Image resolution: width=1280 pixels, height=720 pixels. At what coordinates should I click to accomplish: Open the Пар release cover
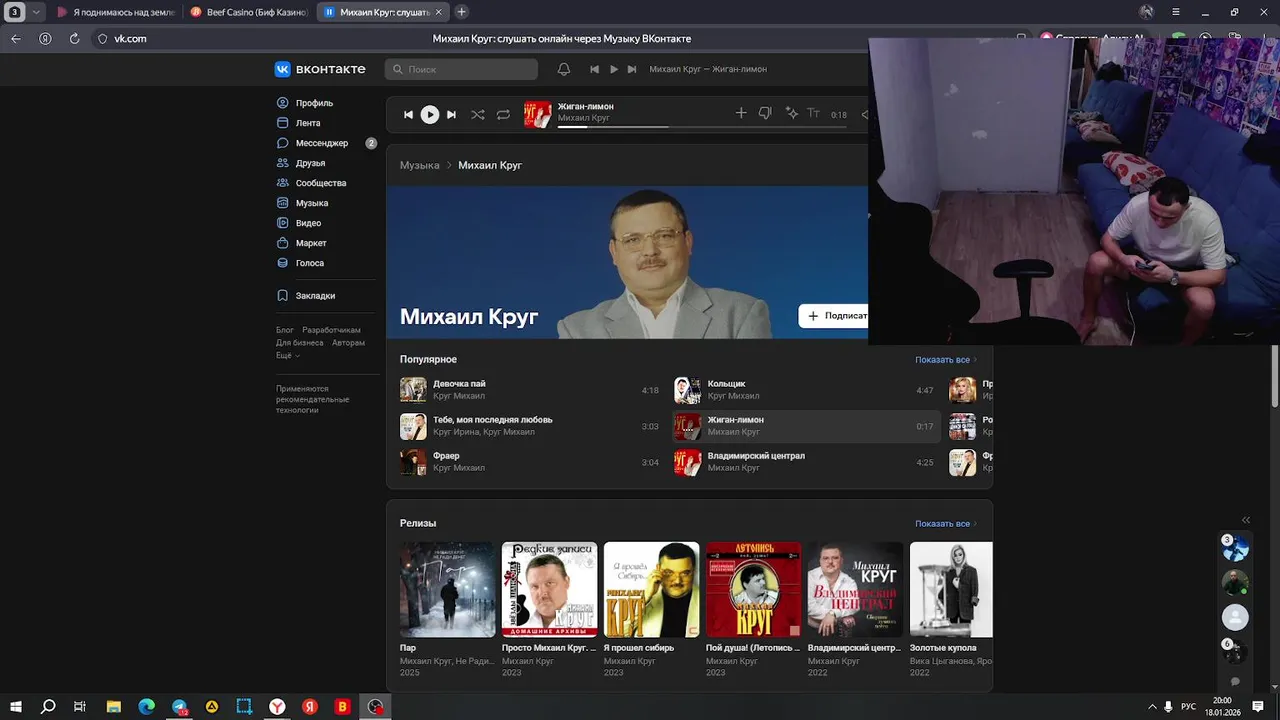tap(447, 589)
